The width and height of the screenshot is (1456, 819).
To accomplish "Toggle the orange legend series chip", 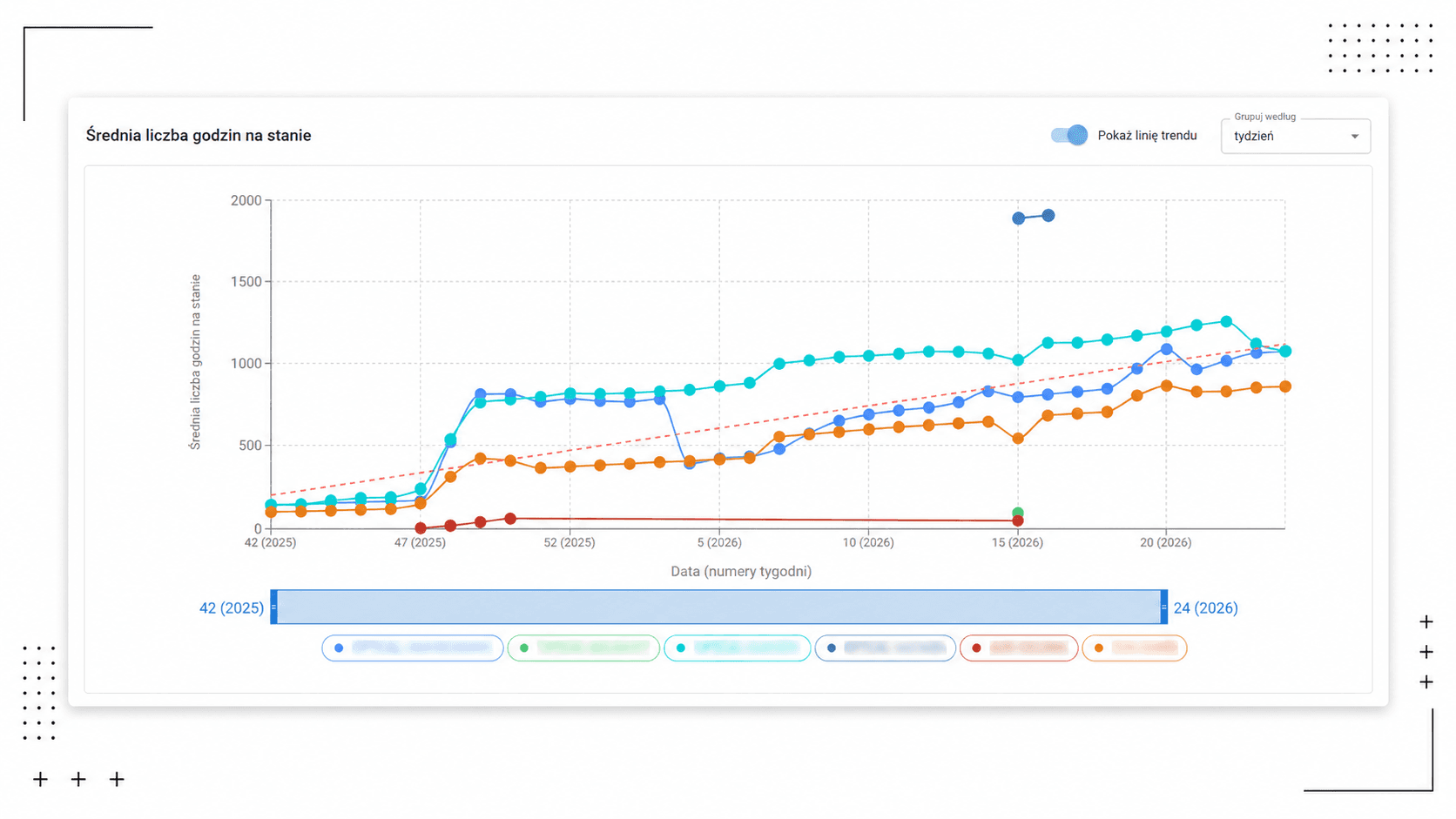I will click(1135, 648).
